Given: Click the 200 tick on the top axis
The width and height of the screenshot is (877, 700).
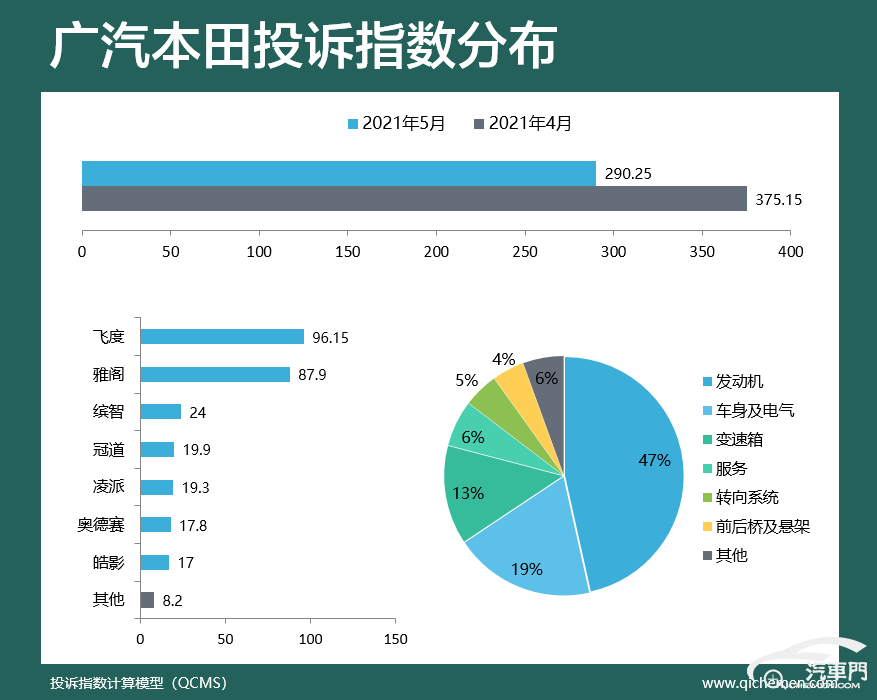Looking at the screenshot, I should point(436,252).
